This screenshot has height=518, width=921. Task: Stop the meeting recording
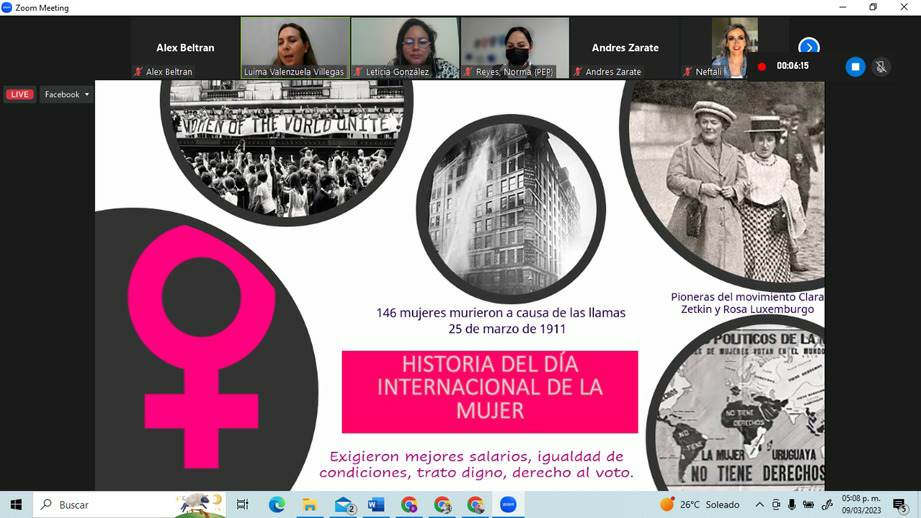click(x=855, y=66)
